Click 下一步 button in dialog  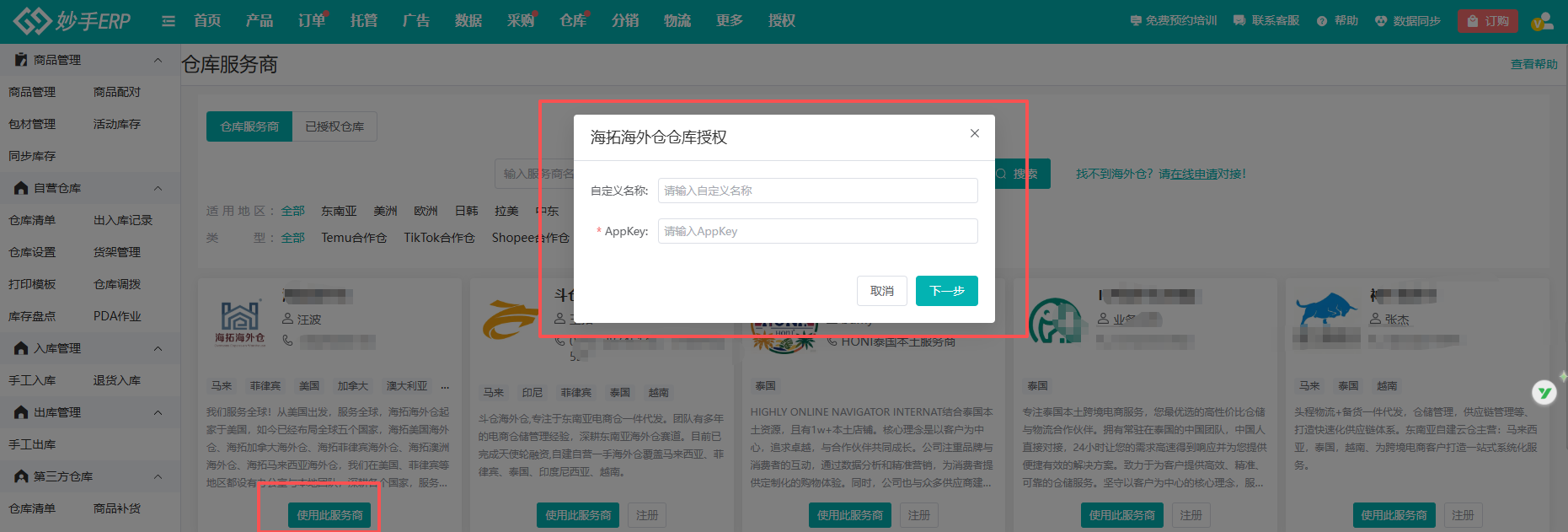946,291
